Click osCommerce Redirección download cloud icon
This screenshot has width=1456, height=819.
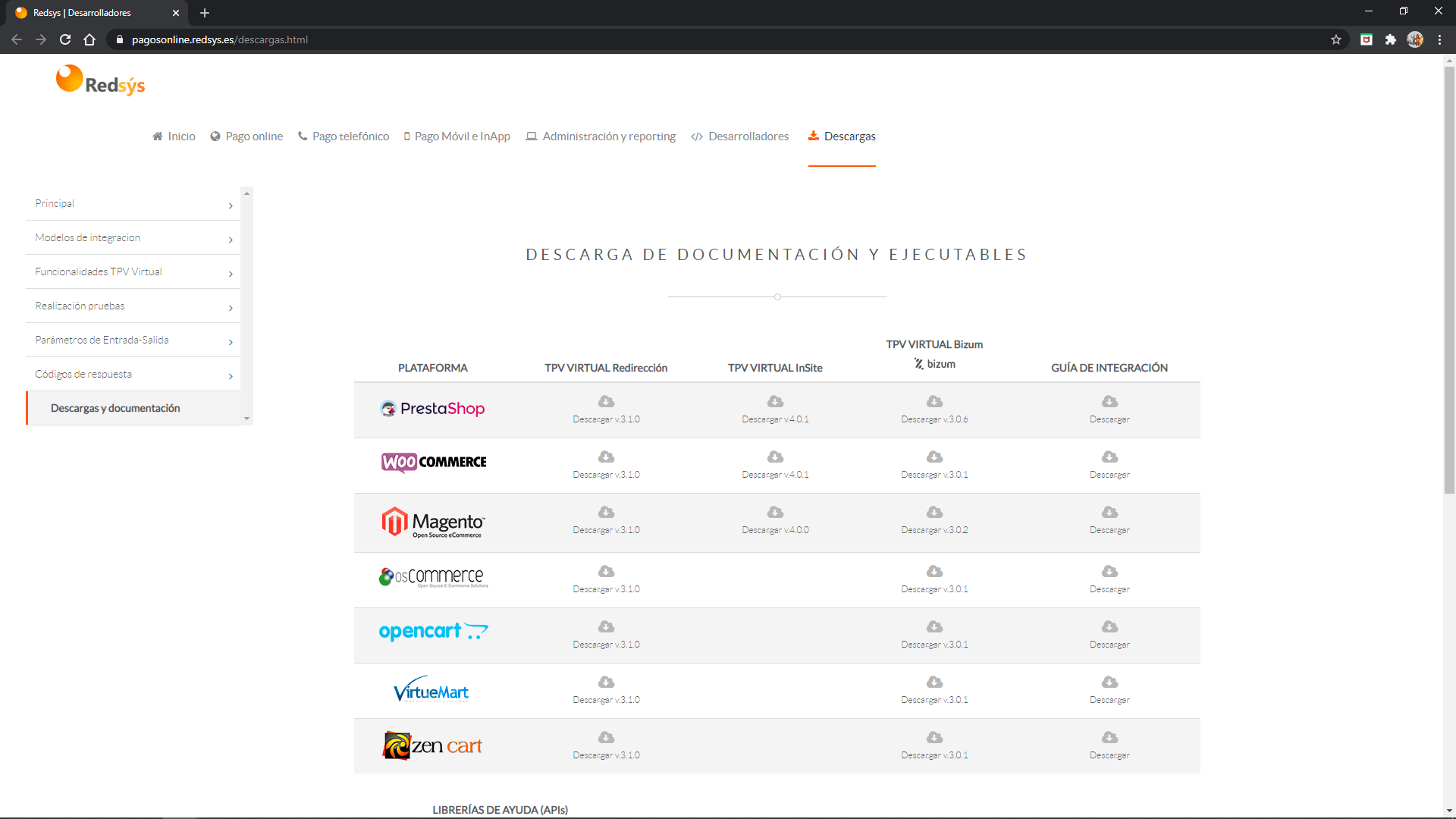click(606, 571)
